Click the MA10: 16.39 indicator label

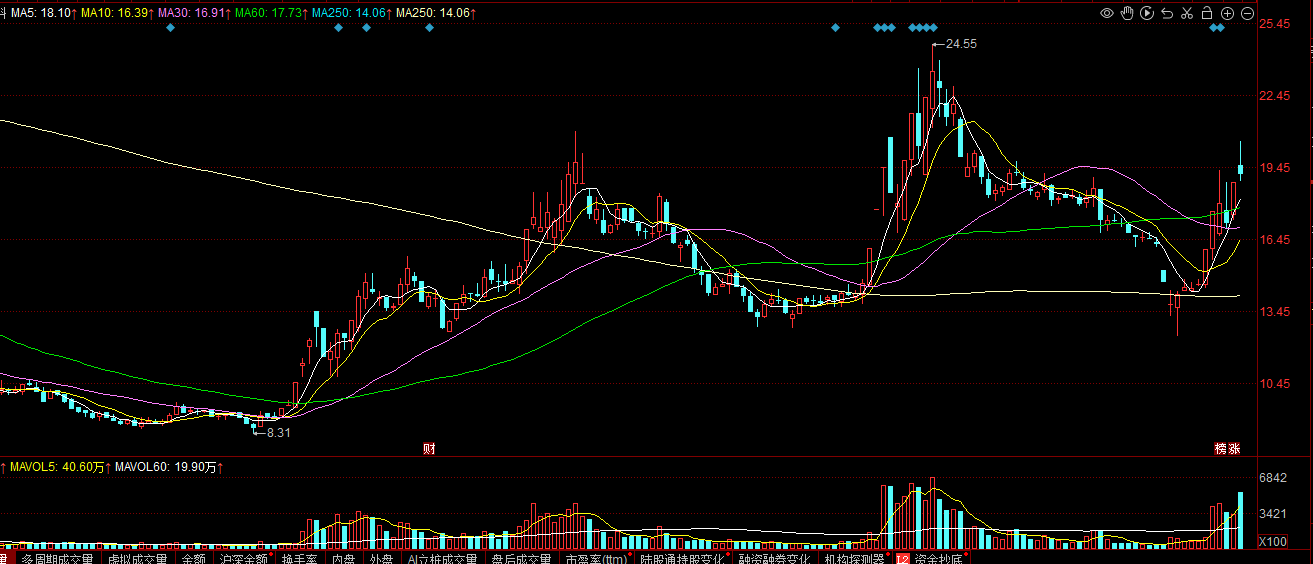(x=117, y=13)
